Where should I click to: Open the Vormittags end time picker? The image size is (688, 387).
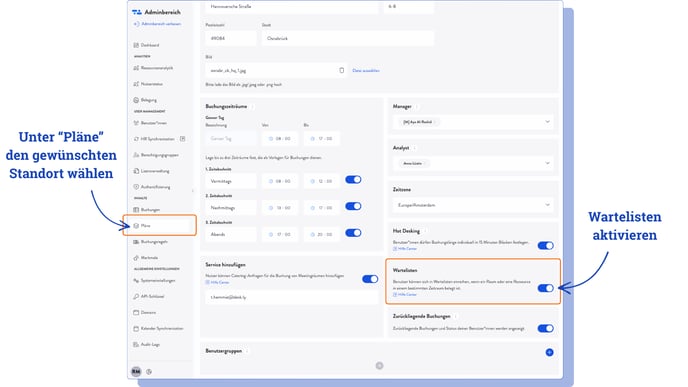pos(322,181)
